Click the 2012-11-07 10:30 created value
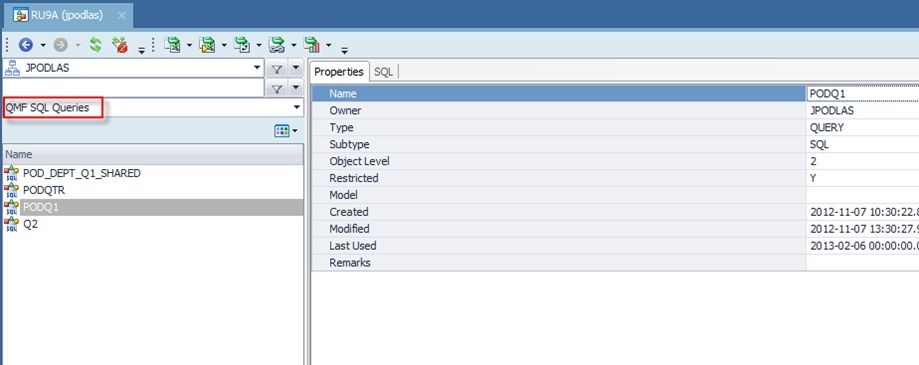The width and height of the screenshot is (919, 365). [x=863, y=212]
